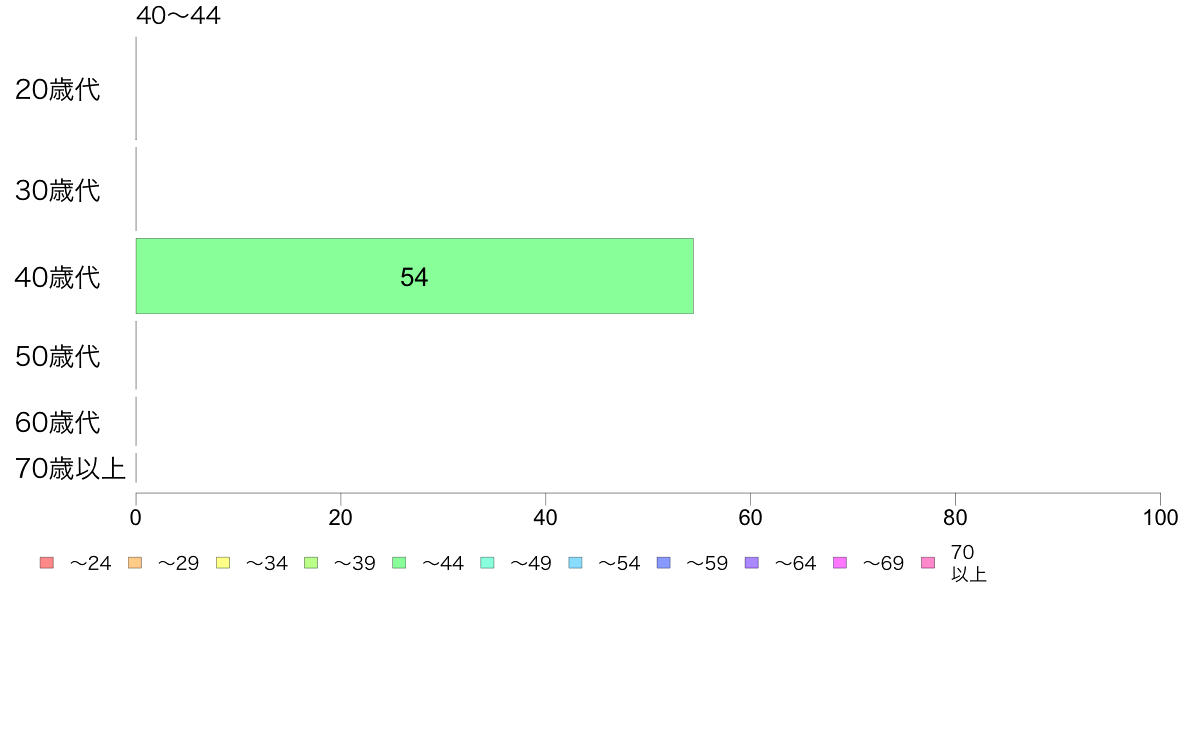This screenshot has height=736, width=1188.
Task: Select the 60歳代 axis label
Action: (x=58, y=422)
